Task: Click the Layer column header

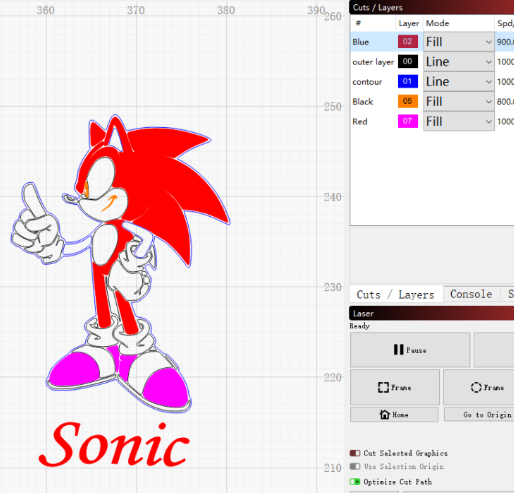Action: [409, 23]
